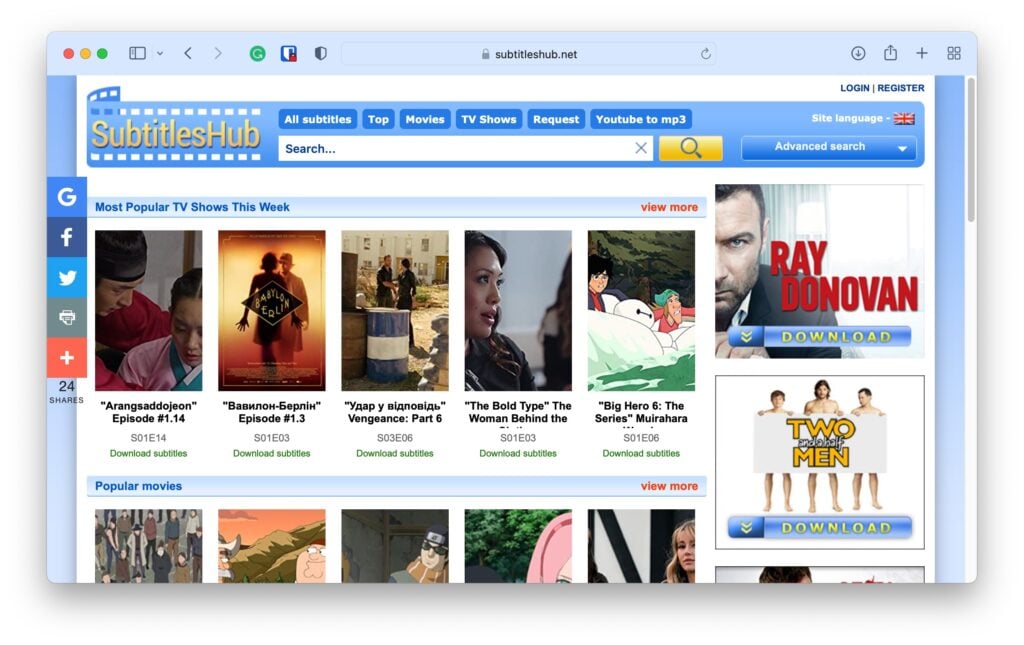
Task: Open the crowd scene movie thumbnail
Action: (148, 546)
